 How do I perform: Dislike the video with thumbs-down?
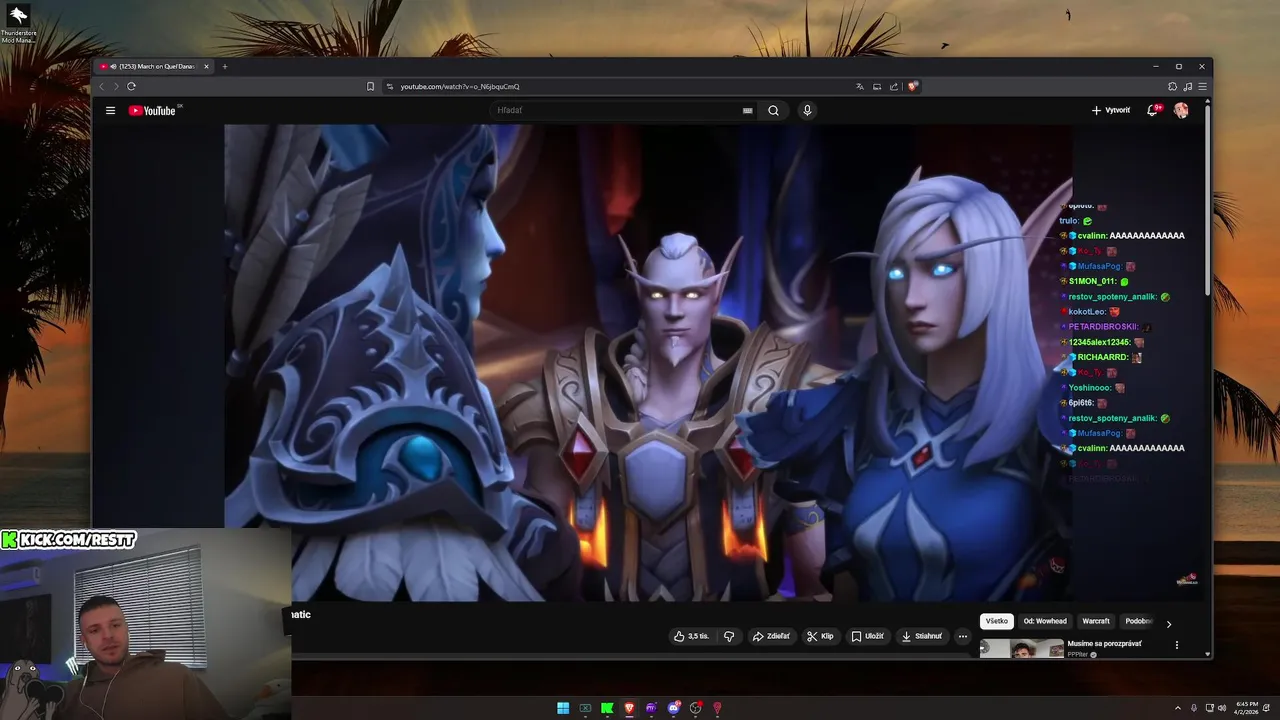[729, 636]
